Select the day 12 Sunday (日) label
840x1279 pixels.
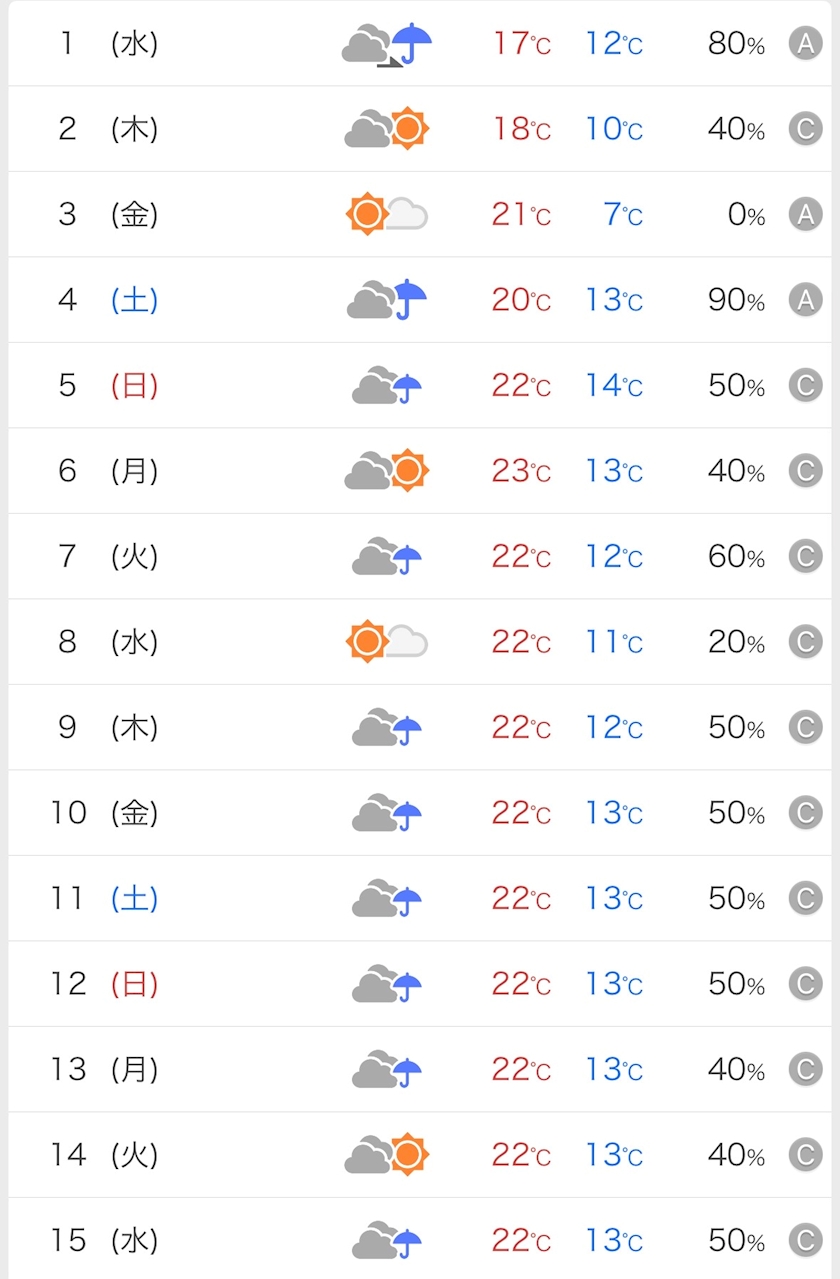[x=134, y=985]
